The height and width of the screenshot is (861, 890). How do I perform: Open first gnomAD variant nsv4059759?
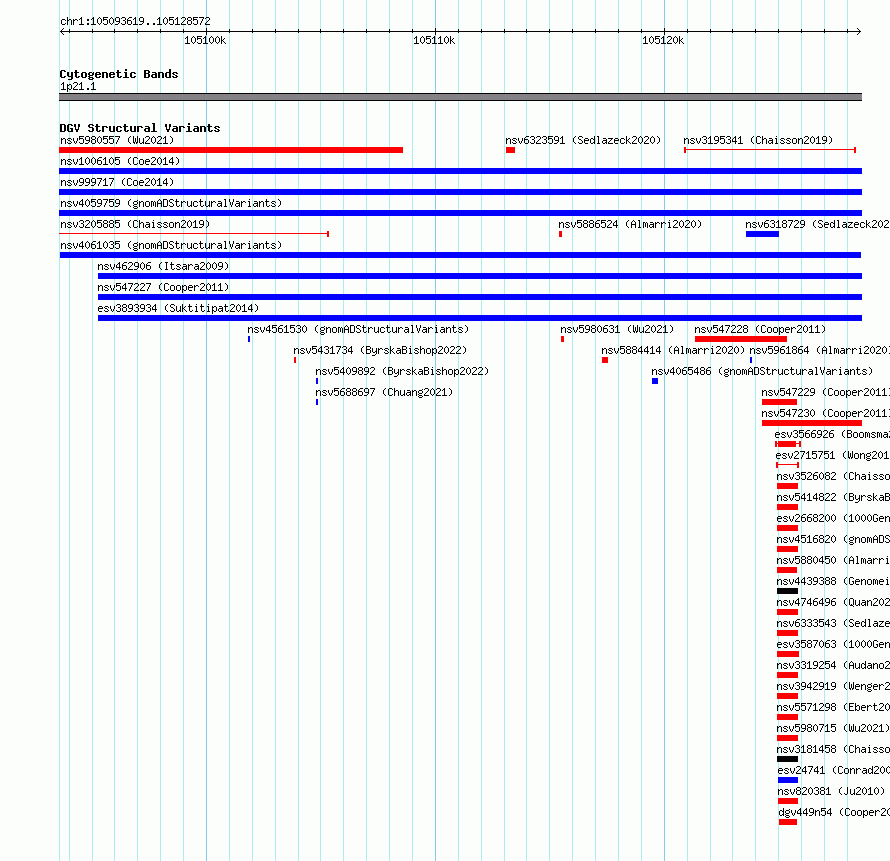click(x=171, y=203)
